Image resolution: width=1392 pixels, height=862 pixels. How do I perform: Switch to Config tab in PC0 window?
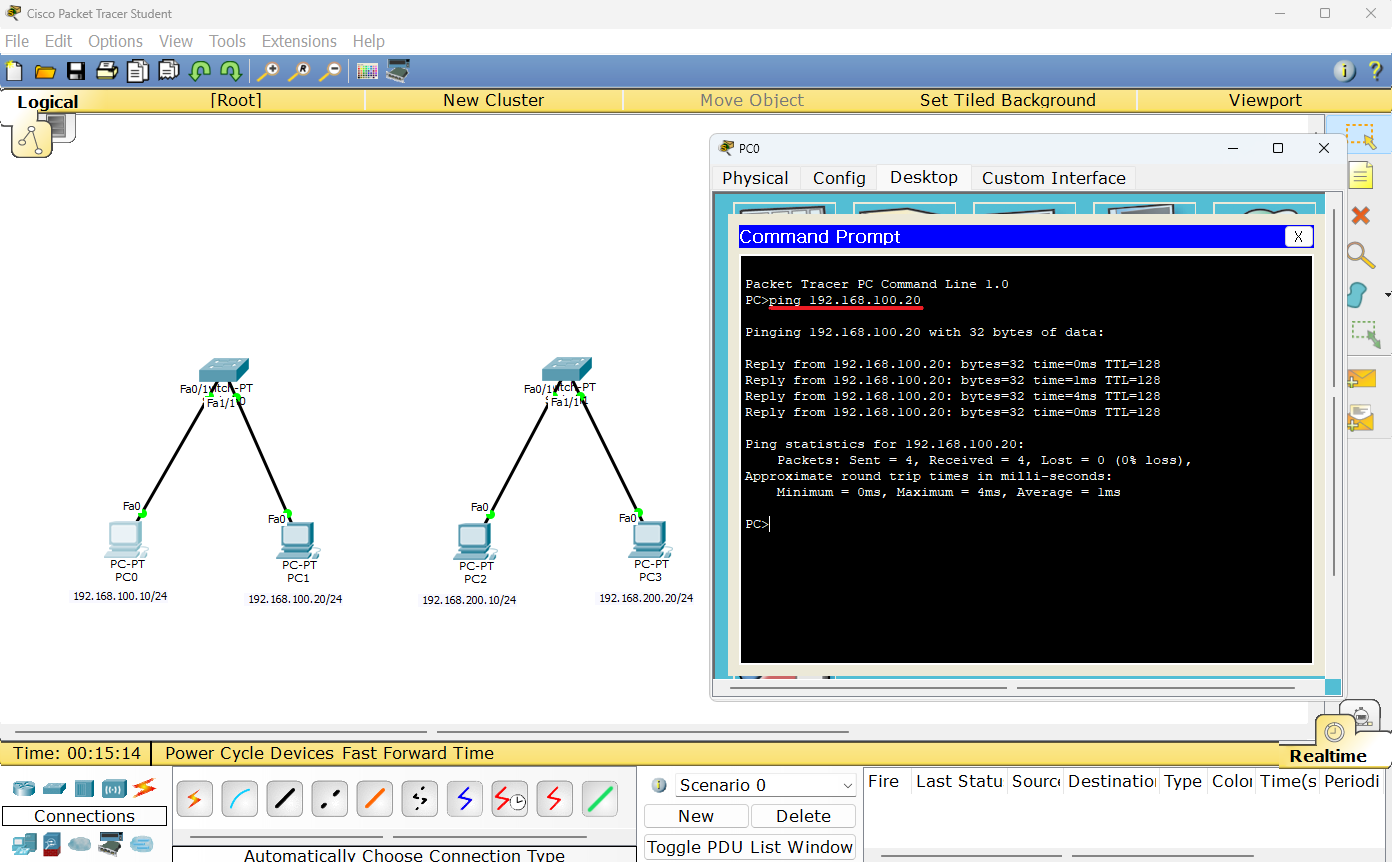pos(839,178)
